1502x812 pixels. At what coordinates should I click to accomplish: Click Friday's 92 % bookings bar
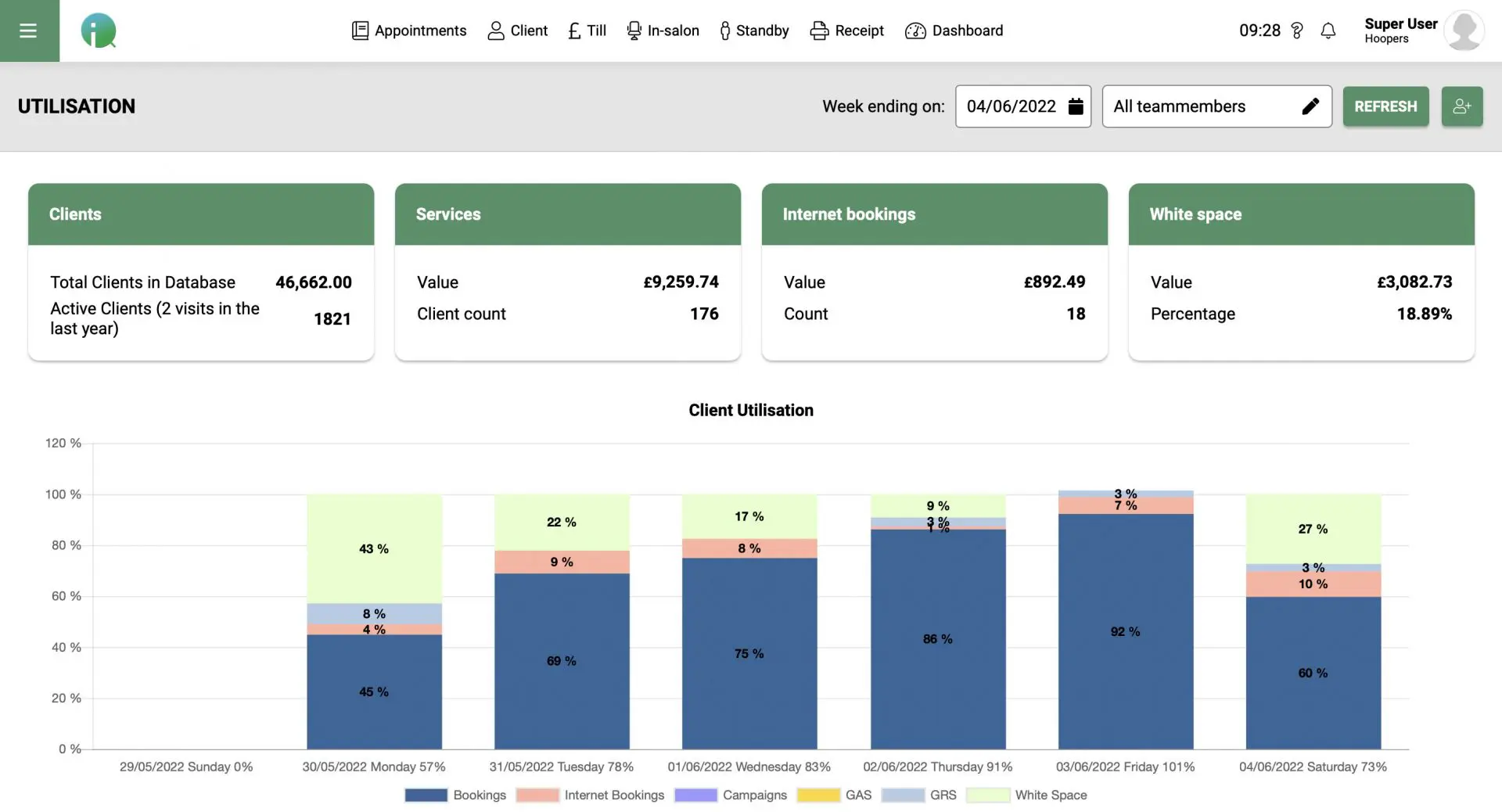click(x=1126, y=631)
